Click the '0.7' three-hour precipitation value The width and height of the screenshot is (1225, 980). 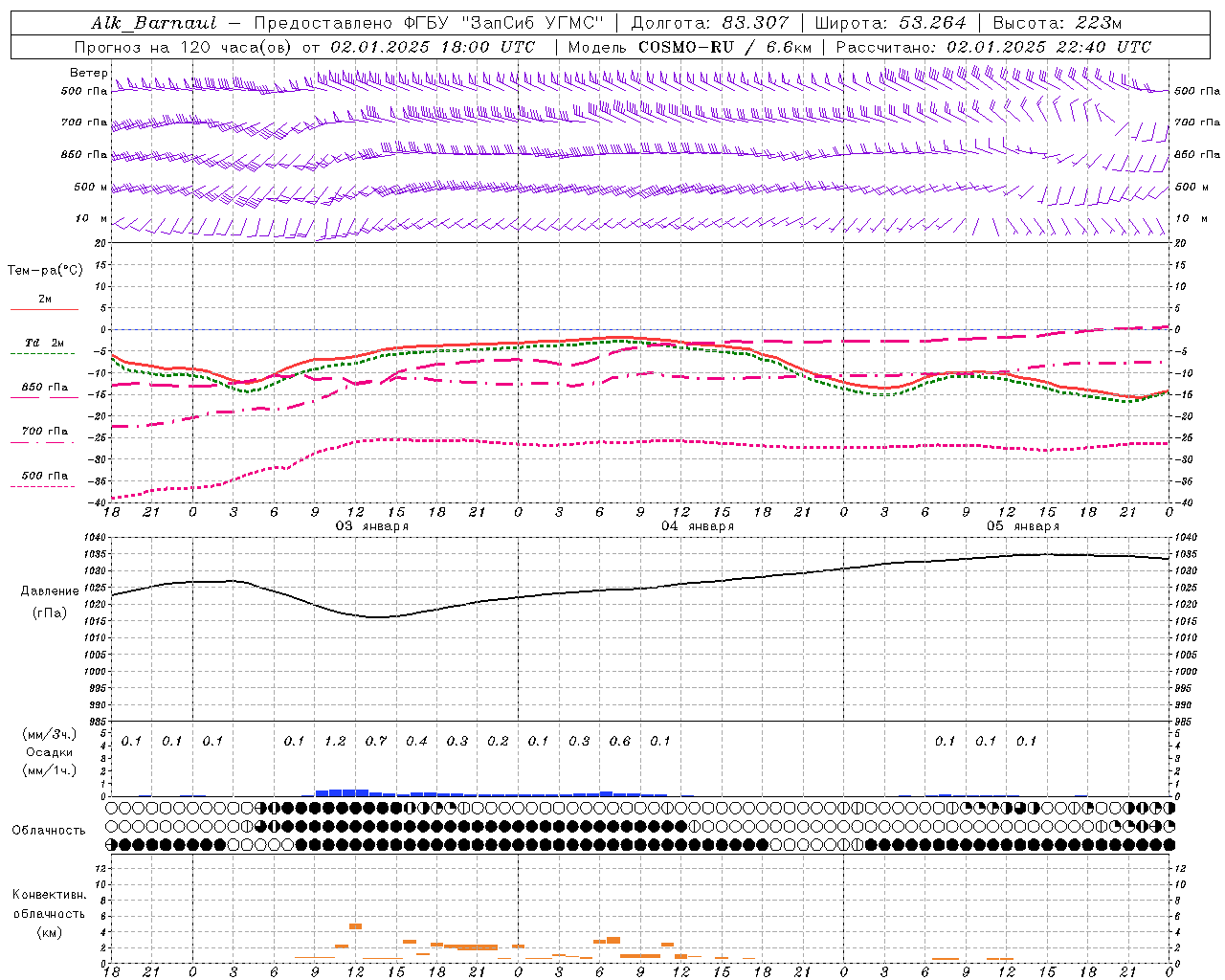coord(376,741)
